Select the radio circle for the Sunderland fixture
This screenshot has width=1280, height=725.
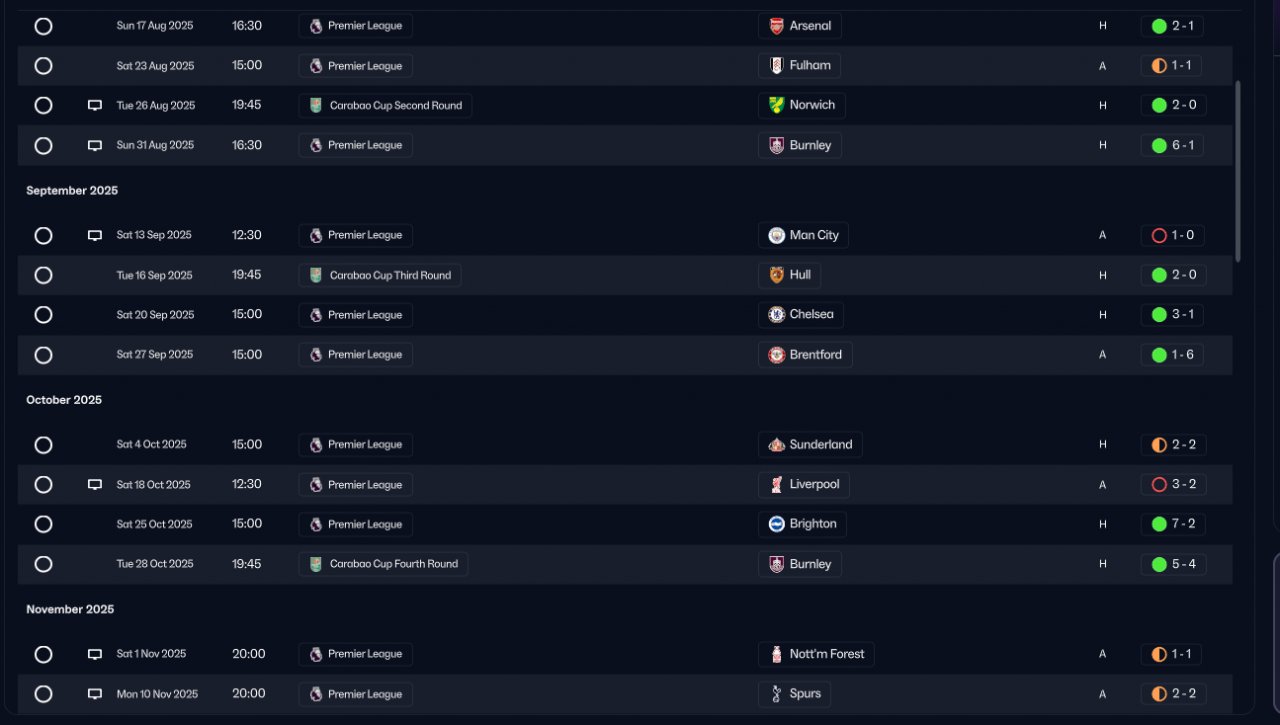pos(43,445)
